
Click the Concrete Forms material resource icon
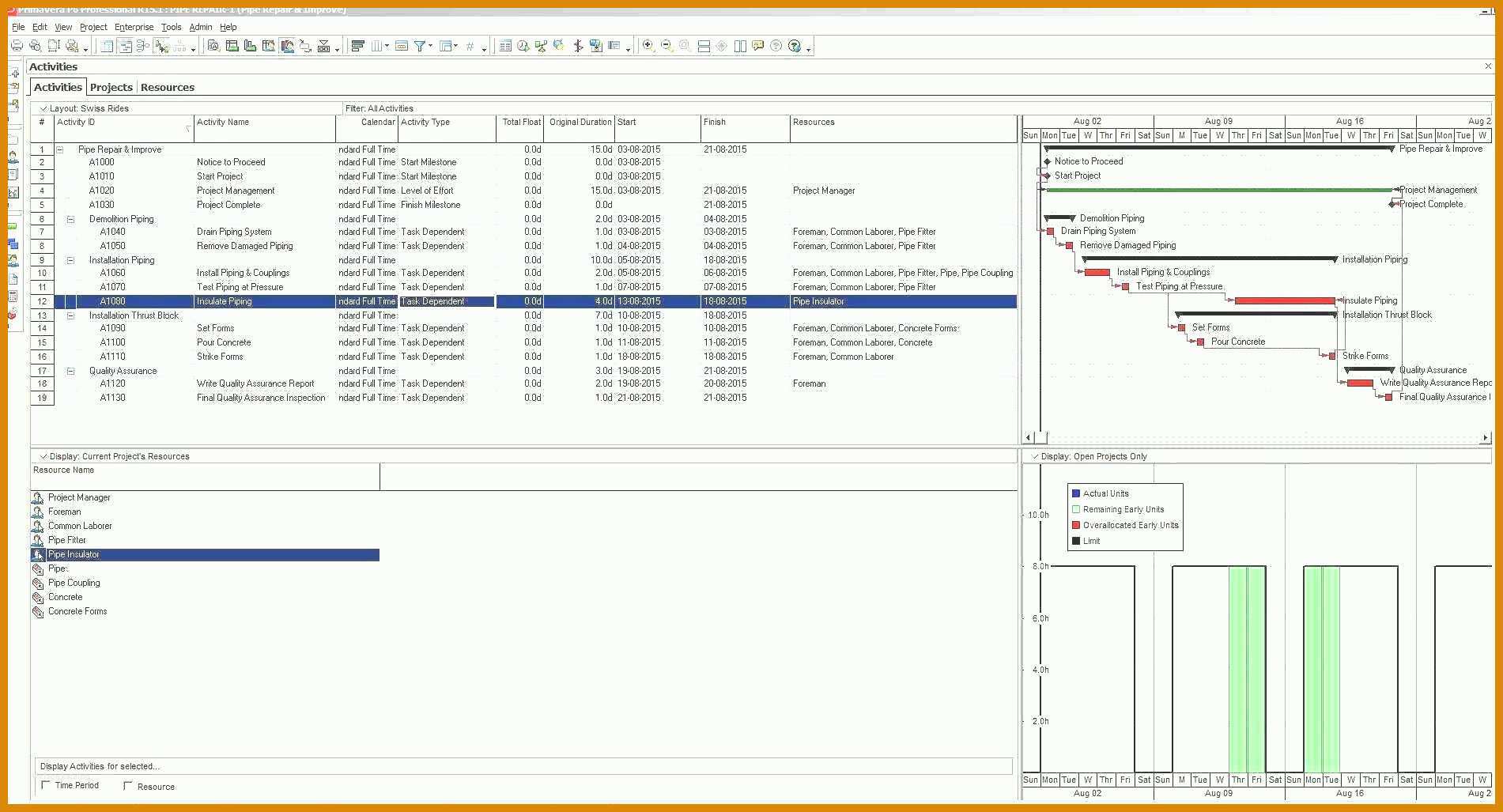tap(37, 611)
